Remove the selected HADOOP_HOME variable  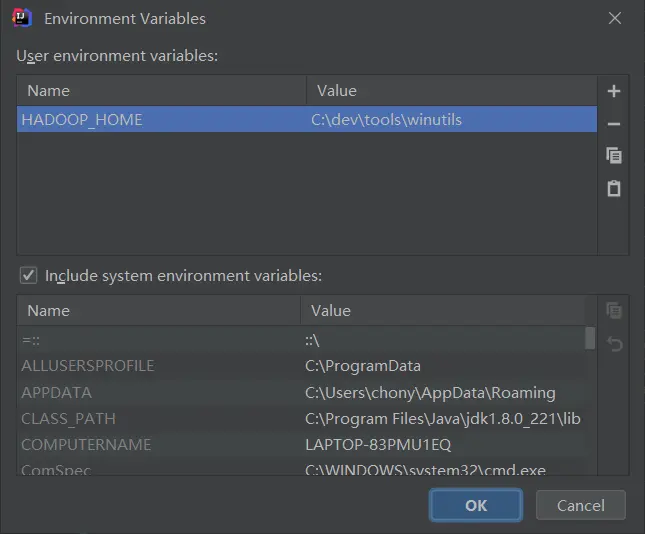pos(614,123)
